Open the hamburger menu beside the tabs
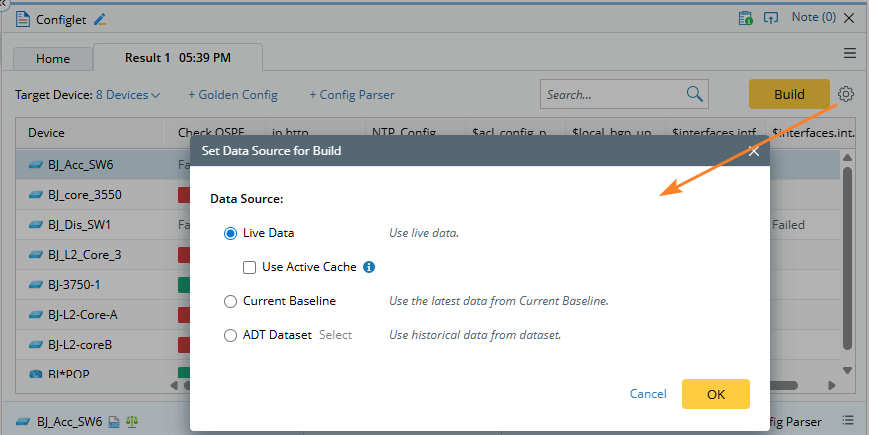The height and width of the screenshot is (435, 869). coord(850,53)
